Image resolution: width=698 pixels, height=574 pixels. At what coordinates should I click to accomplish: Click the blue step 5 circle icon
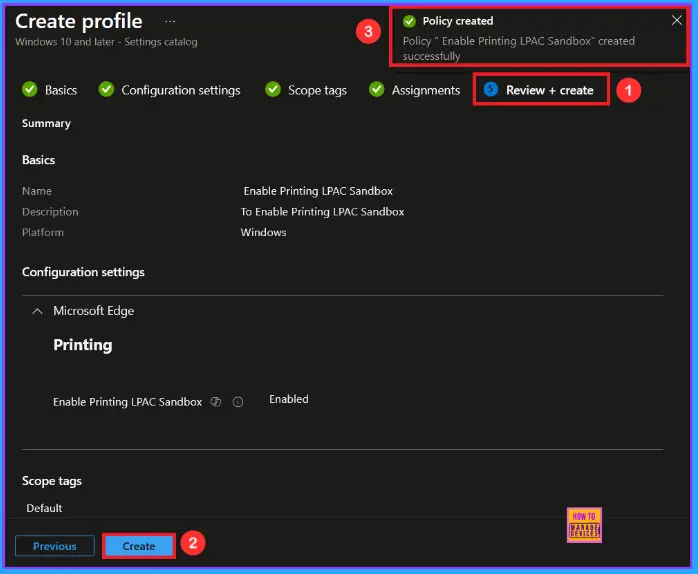(491, 89)
